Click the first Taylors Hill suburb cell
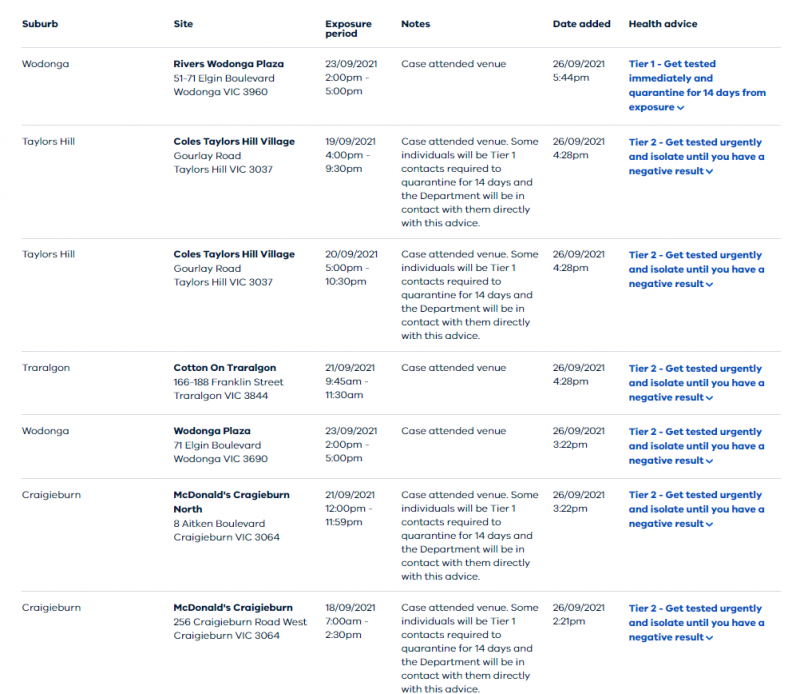The image size is (800, 694). (x=48, y=141)
